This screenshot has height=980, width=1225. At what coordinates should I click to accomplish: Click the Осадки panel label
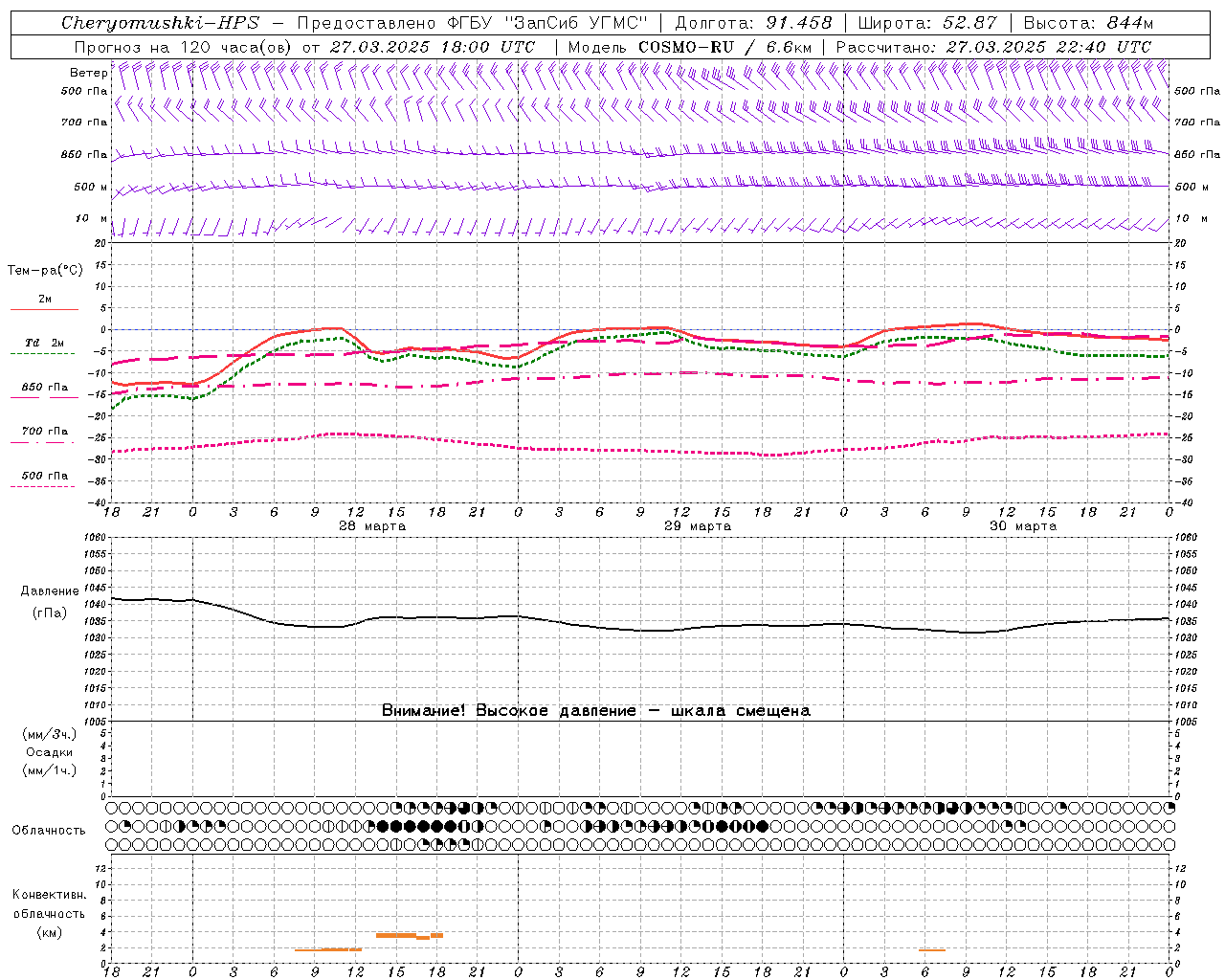[x=50, y=752]
